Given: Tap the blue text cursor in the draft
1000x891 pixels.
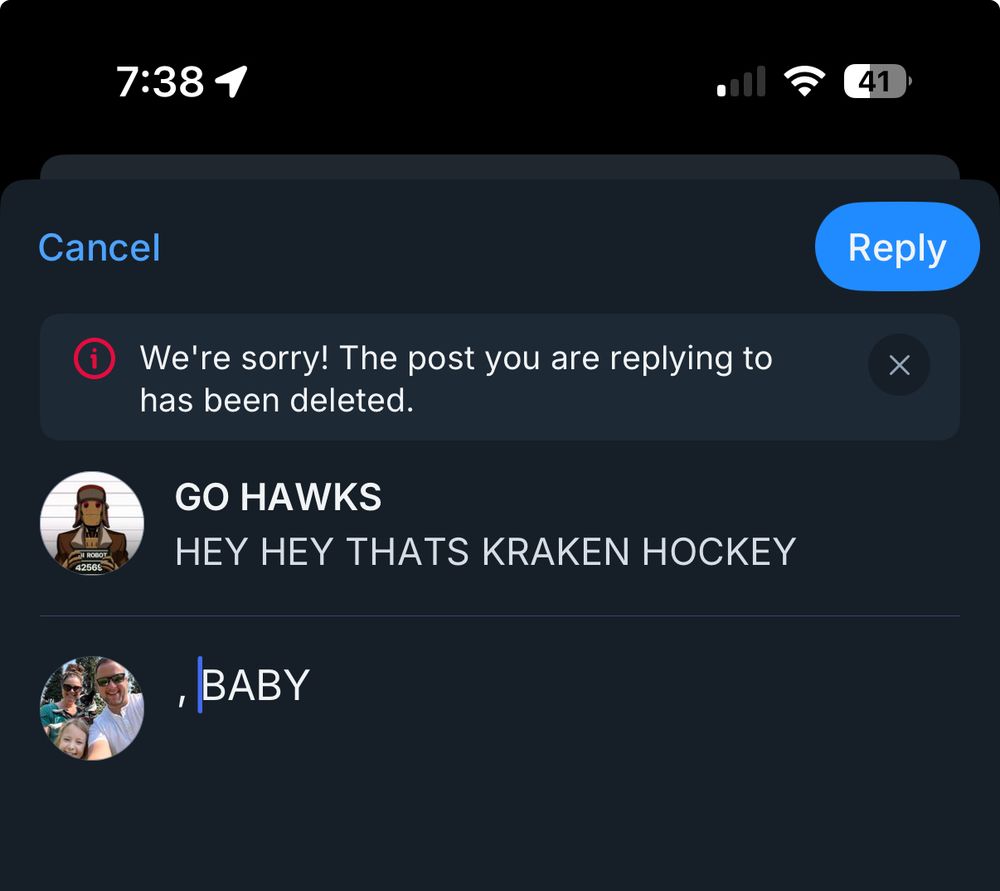Looking at the screenshot, I should click(200, 685).
